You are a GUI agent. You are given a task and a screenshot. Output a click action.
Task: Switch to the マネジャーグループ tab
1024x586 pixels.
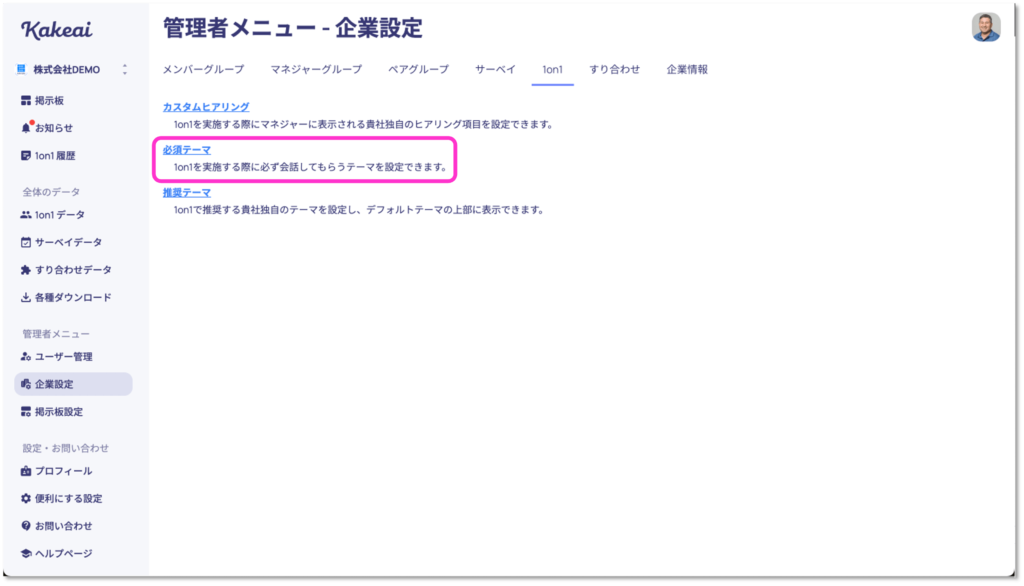pyautogui.click(x=316, y=69)
